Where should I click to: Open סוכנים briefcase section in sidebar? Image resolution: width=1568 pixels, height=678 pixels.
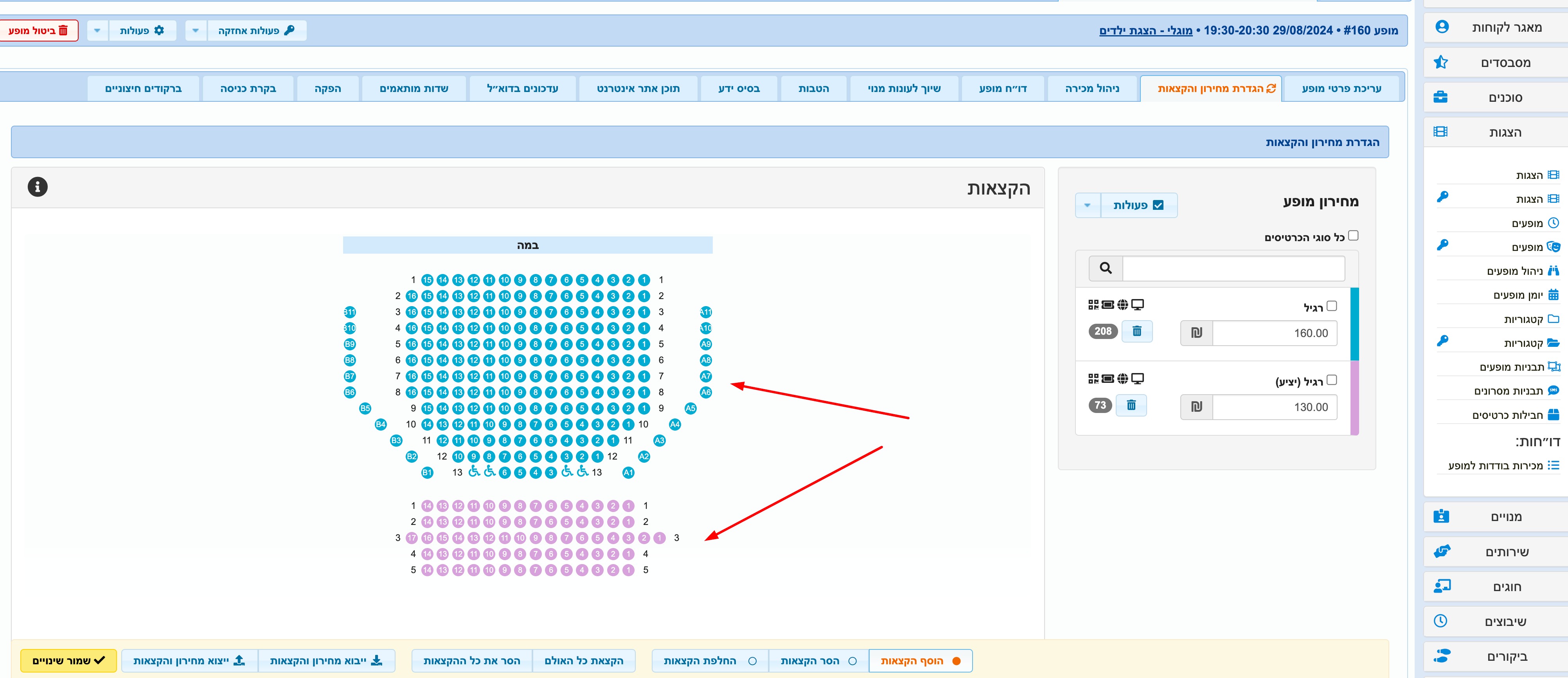1496,97
